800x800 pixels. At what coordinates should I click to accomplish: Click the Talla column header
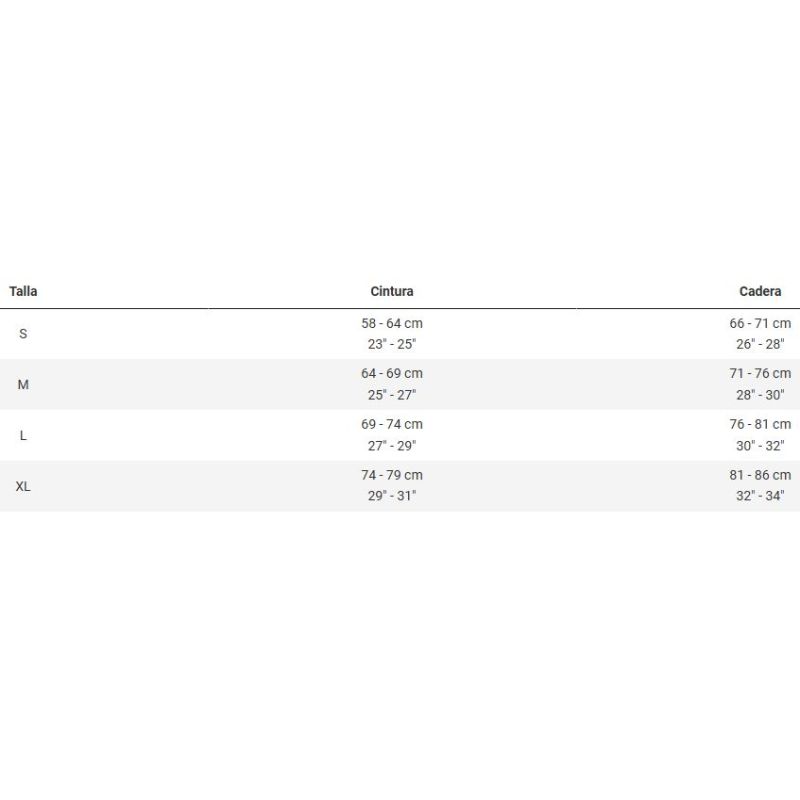[x=23, y=291]
